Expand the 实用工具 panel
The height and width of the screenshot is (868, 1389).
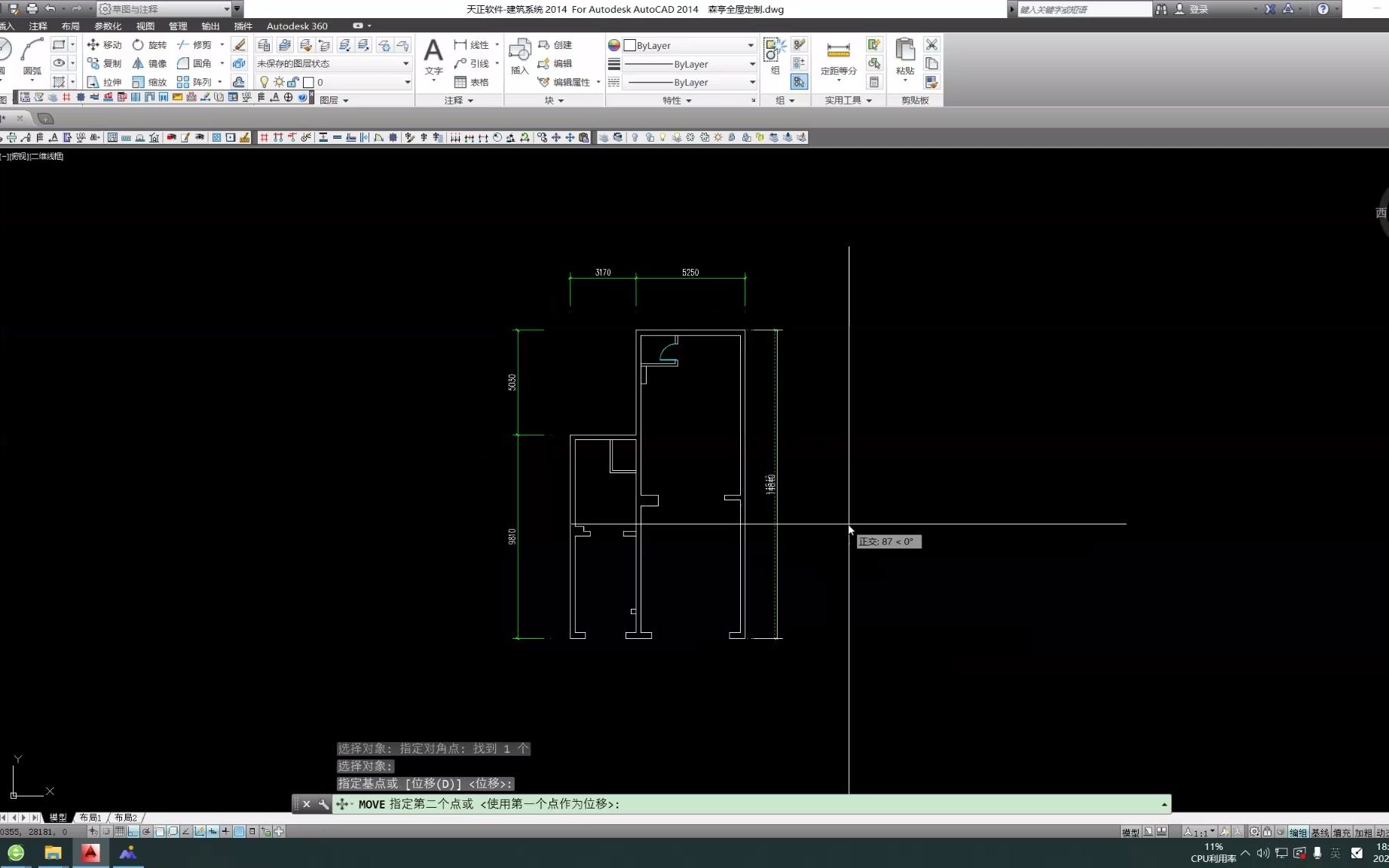(x=848, y=100)
